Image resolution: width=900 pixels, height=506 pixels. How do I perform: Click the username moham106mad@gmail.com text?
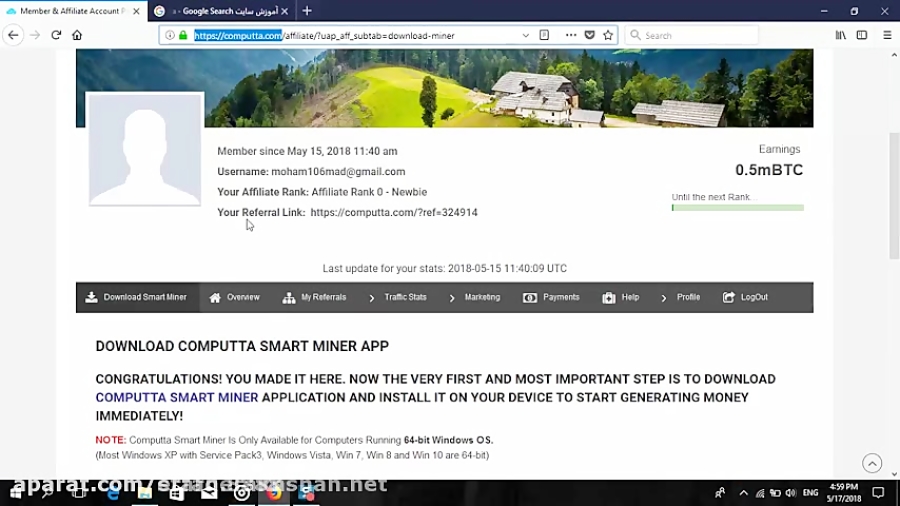[338, 172]
